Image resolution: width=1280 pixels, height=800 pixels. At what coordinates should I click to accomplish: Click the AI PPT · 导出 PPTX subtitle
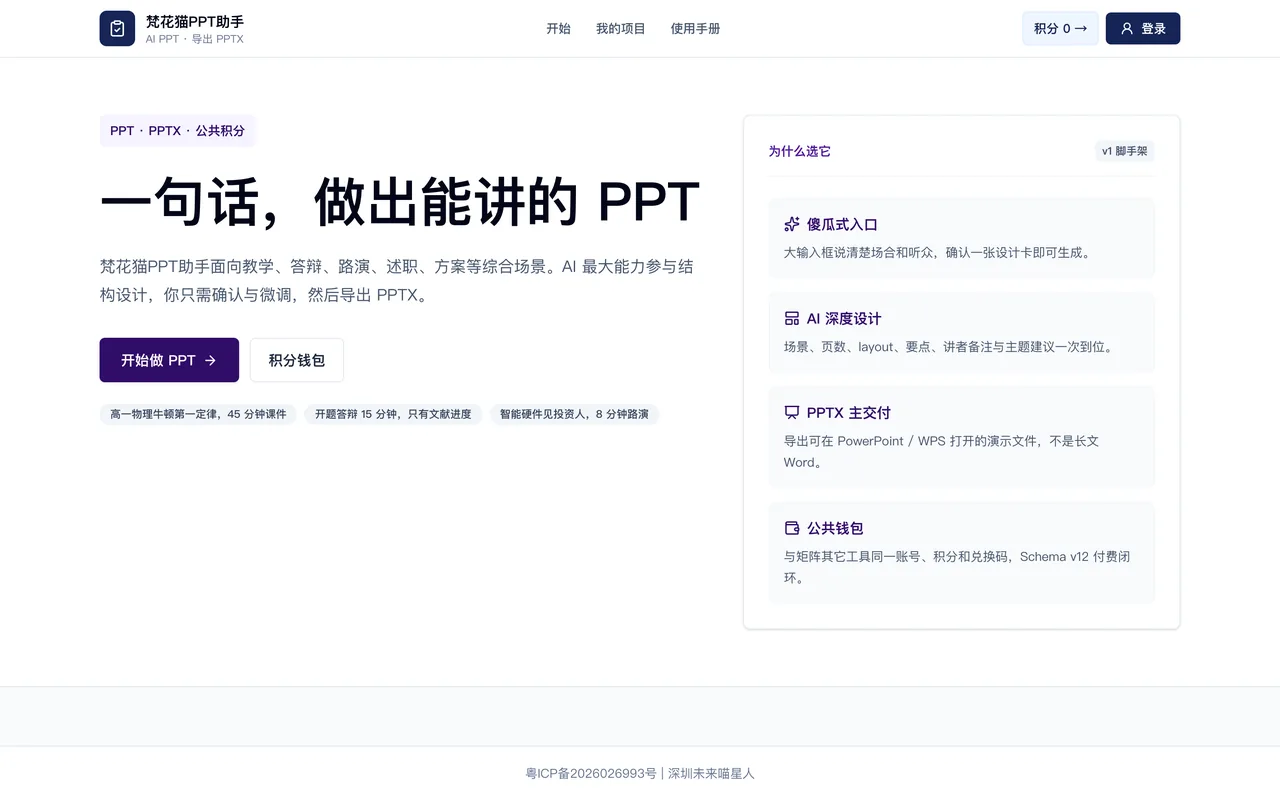coord(195,39)
